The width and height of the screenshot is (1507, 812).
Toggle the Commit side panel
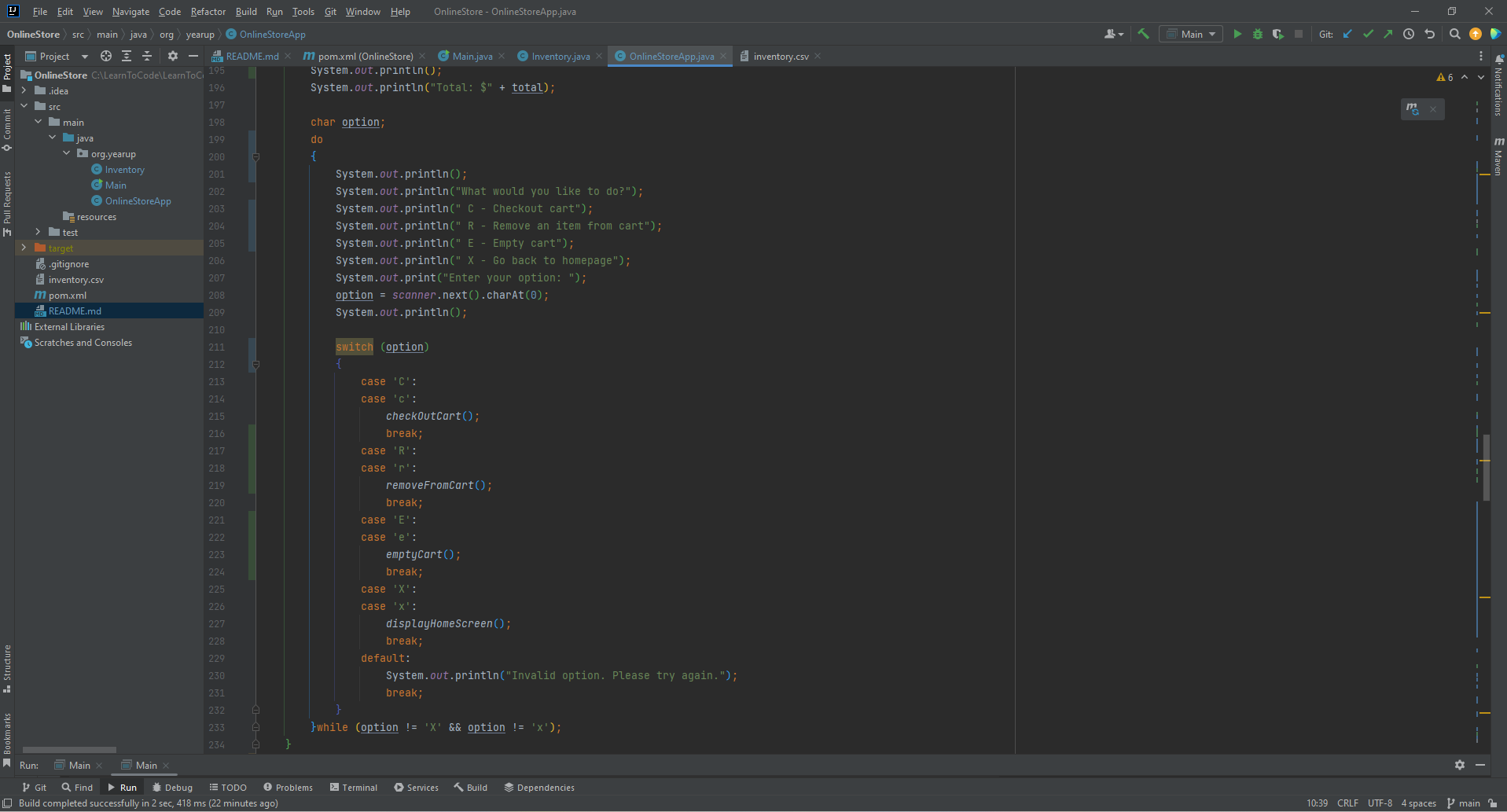click(x=7, y=130)
